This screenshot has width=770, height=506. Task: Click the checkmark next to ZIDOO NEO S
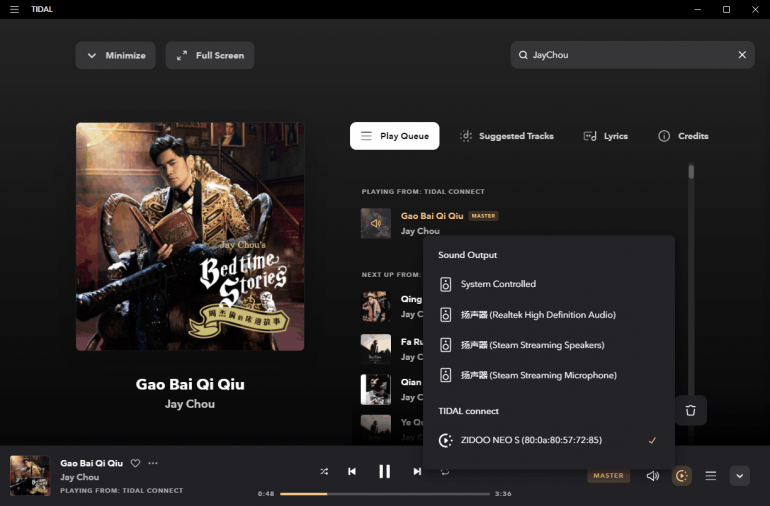(x=652, y=440)
